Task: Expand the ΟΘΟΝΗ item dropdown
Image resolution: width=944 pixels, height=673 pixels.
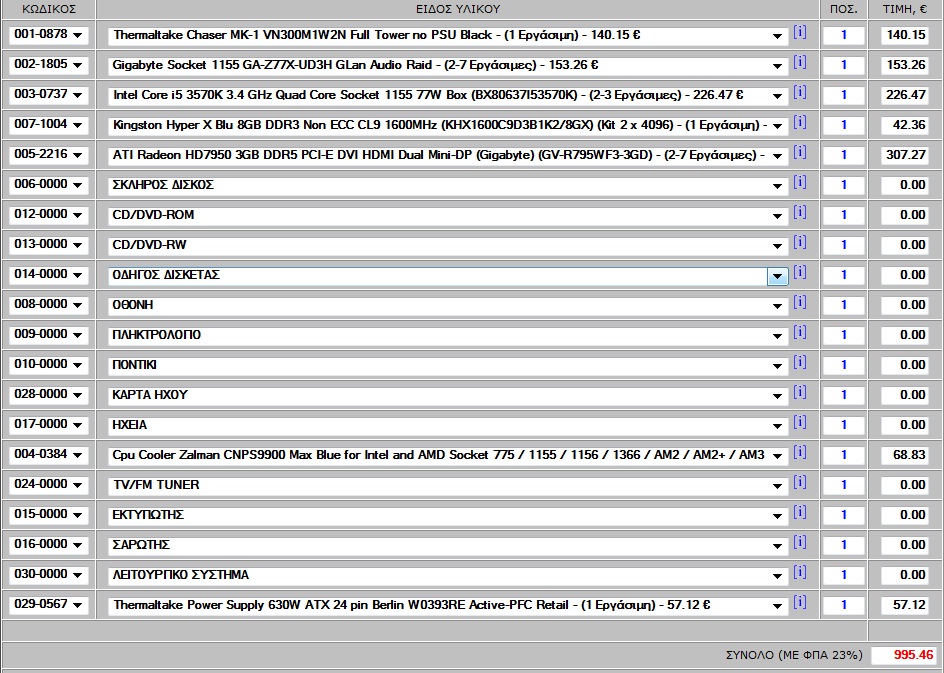Action: 778,306
